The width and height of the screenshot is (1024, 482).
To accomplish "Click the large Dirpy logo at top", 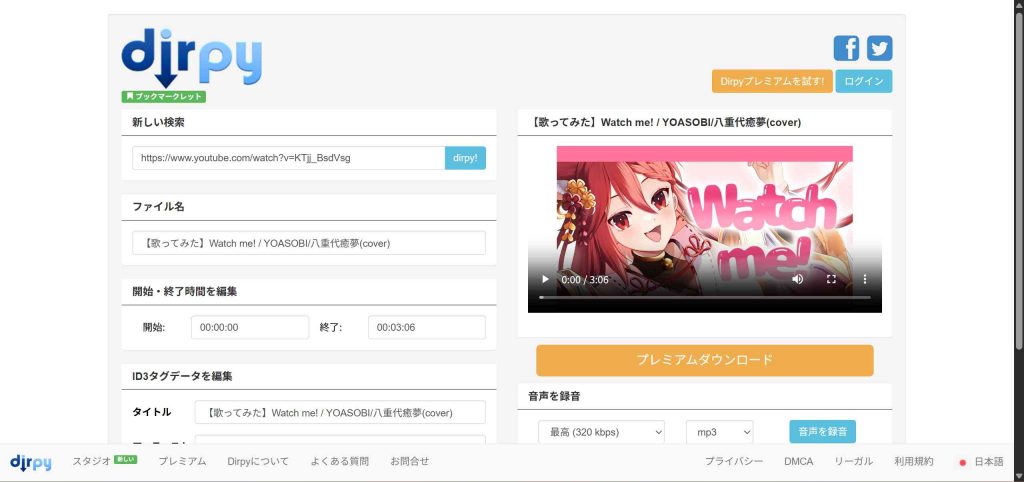I will point(191,57).
